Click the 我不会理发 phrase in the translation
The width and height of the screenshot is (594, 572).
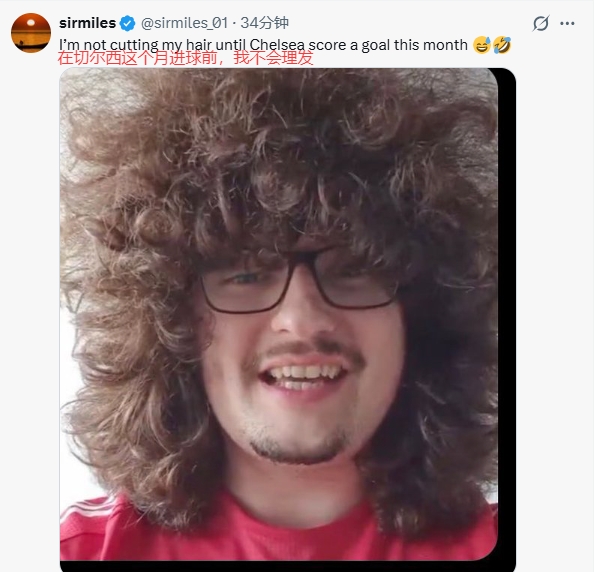274,58
